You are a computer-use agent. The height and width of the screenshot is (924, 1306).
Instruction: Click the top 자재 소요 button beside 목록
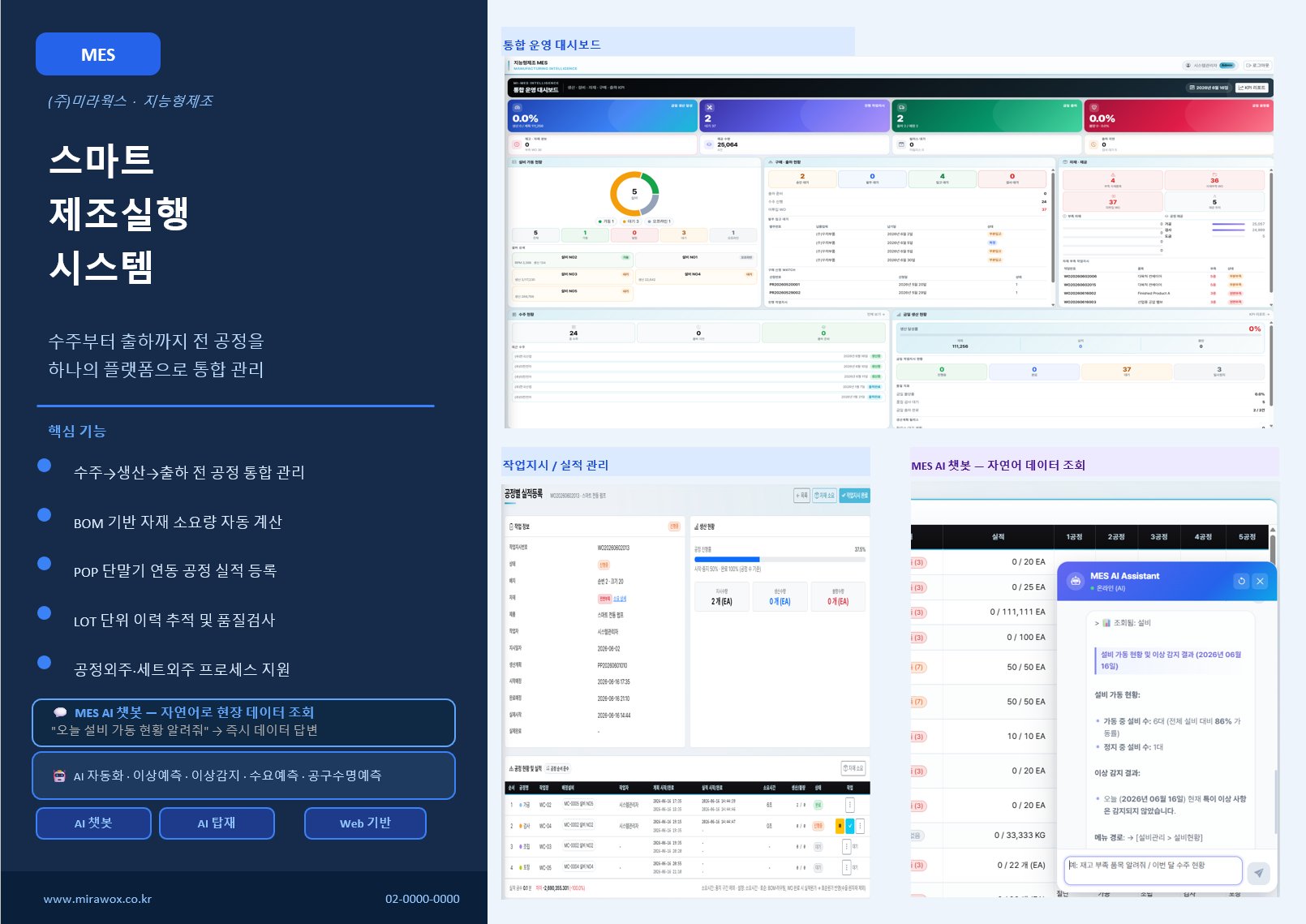[x=824, y=495]
